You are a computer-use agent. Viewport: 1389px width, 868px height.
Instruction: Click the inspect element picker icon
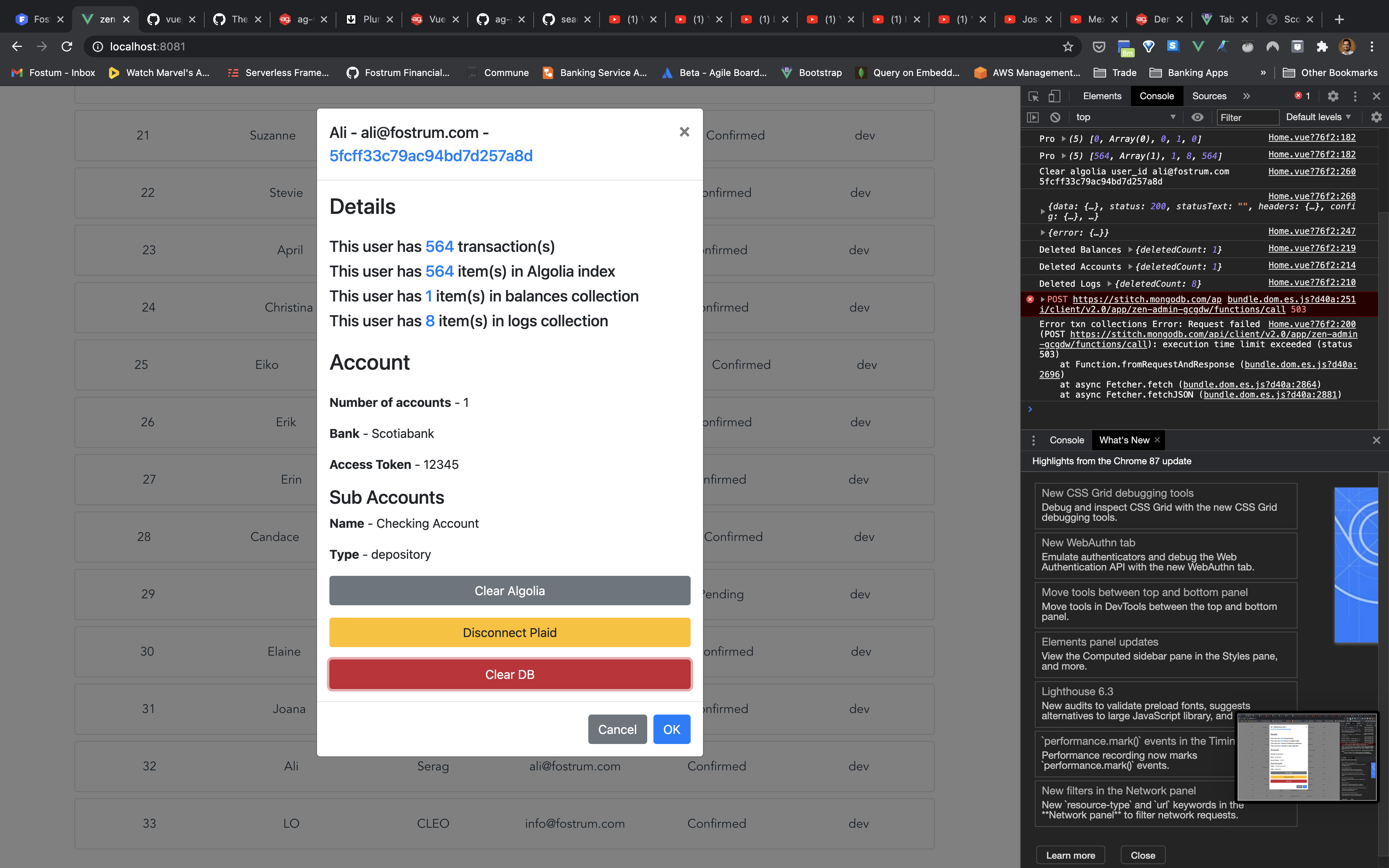click(1034, 96)
